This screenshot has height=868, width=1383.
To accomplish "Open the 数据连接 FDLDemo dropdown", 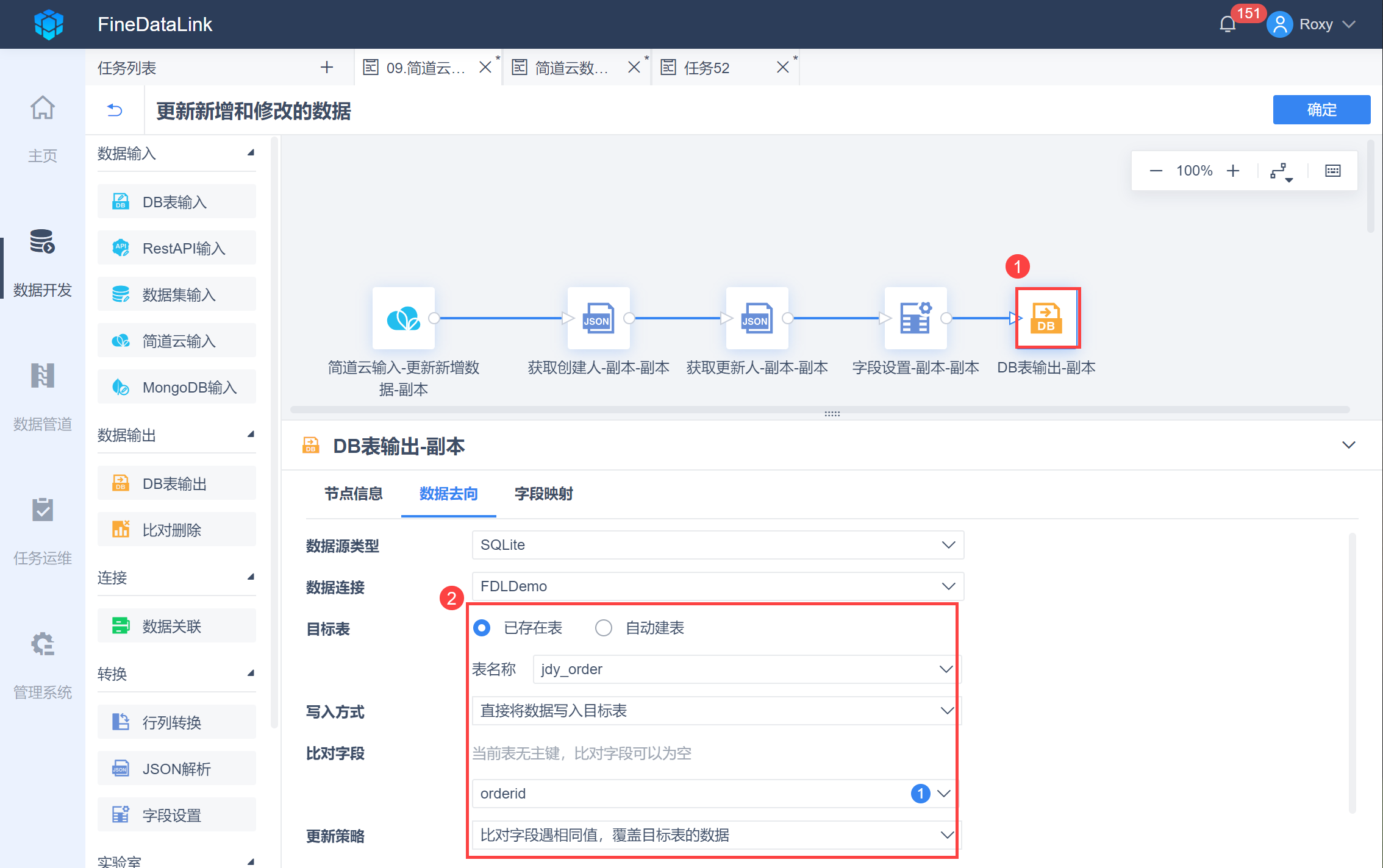I will 718,586.
